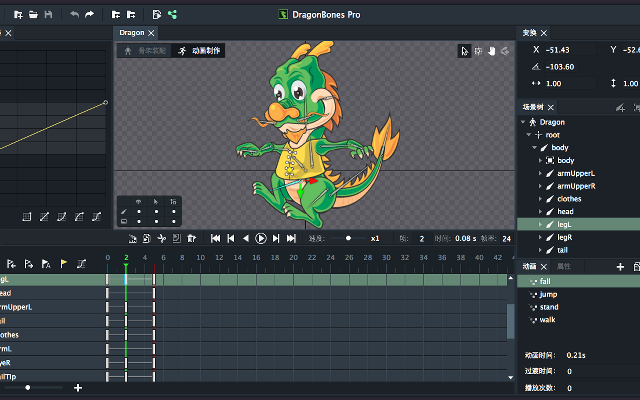Click the green Share icon
The image size is (640, 400).
click(x=172, y=15)
